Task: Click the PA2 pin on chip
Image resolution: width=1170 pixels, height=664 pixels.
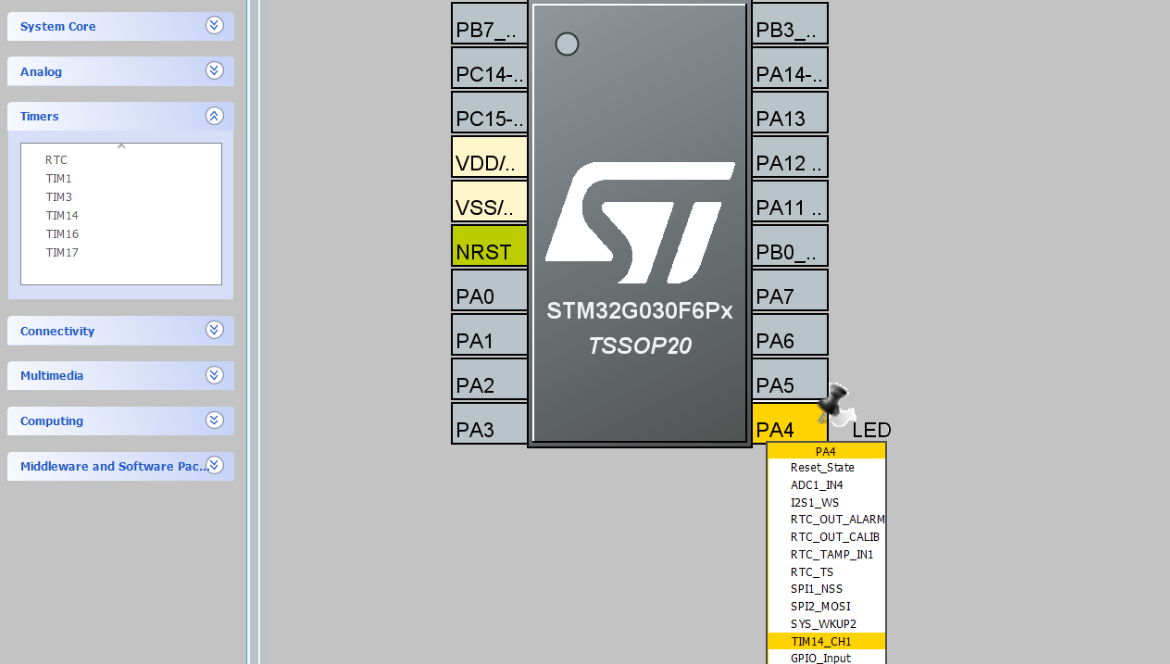Action: (x=489, y=379)
